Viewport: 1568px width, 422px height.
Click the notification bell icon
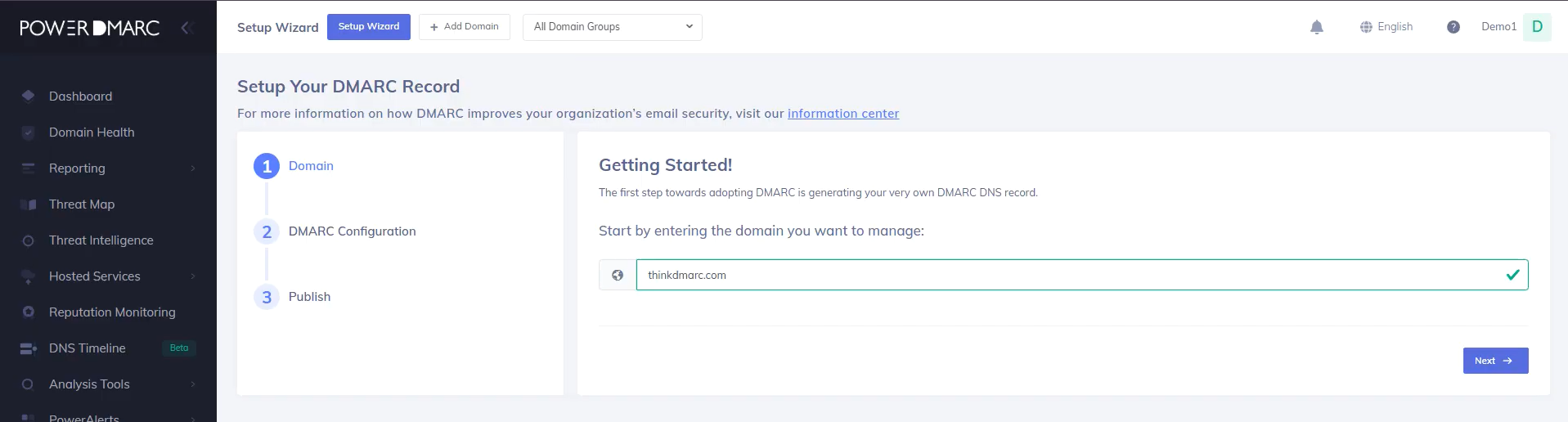pyautogui.click(x=1316, y=27)
